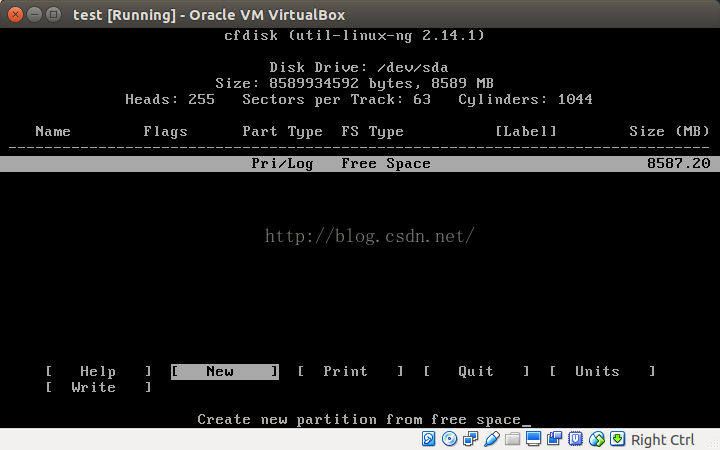Viewport: 720px width, 450px height.
Task: Click the Create new partition hint text
Action: click(x=359, y=420)
